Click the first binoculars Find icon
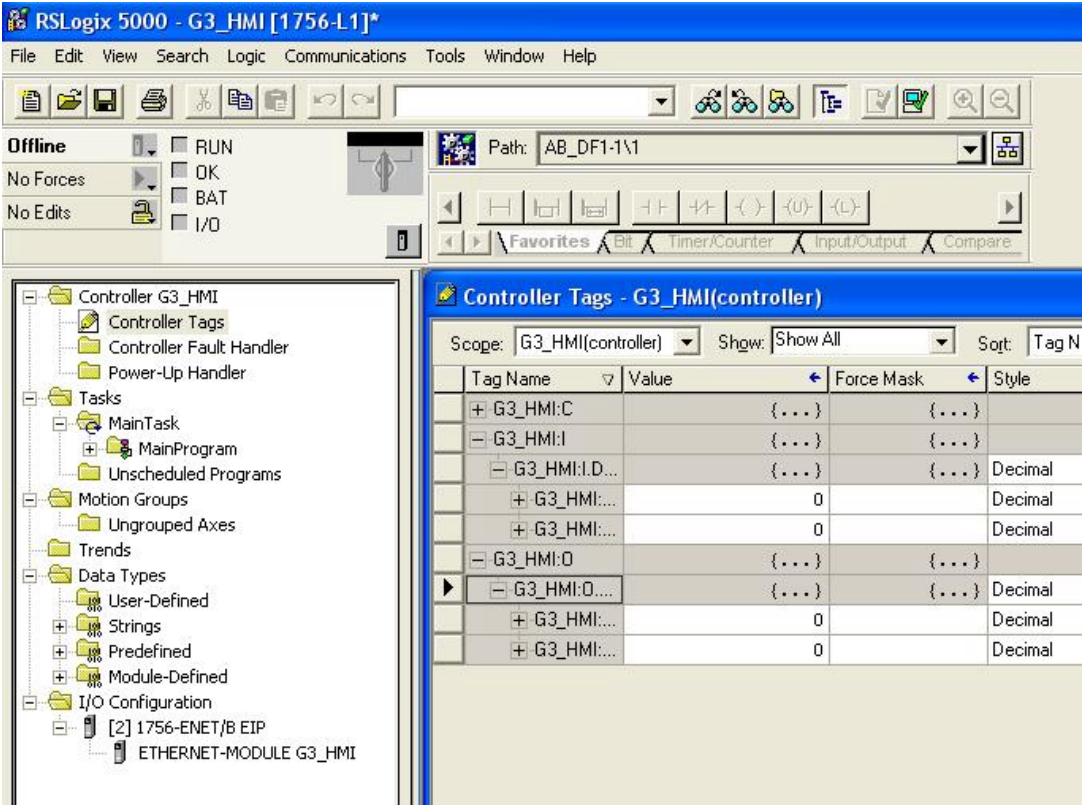Screen dimensions: 1083x806 pyautogui.click(x=709, y=102)
